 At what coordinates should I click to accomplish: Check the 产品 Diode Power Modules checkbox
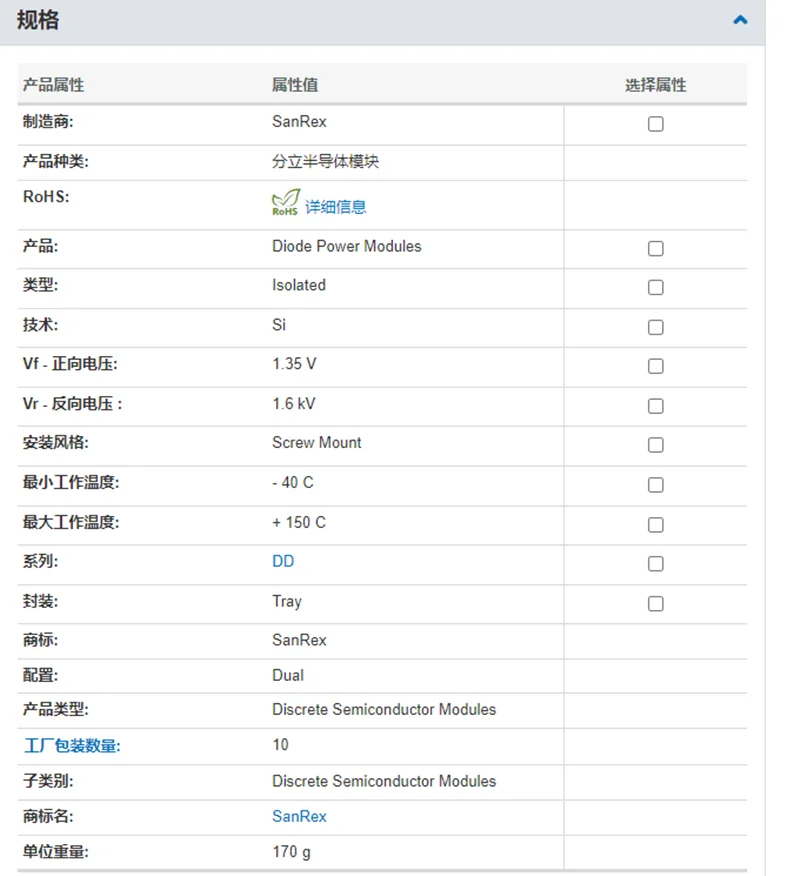[655, 249]
